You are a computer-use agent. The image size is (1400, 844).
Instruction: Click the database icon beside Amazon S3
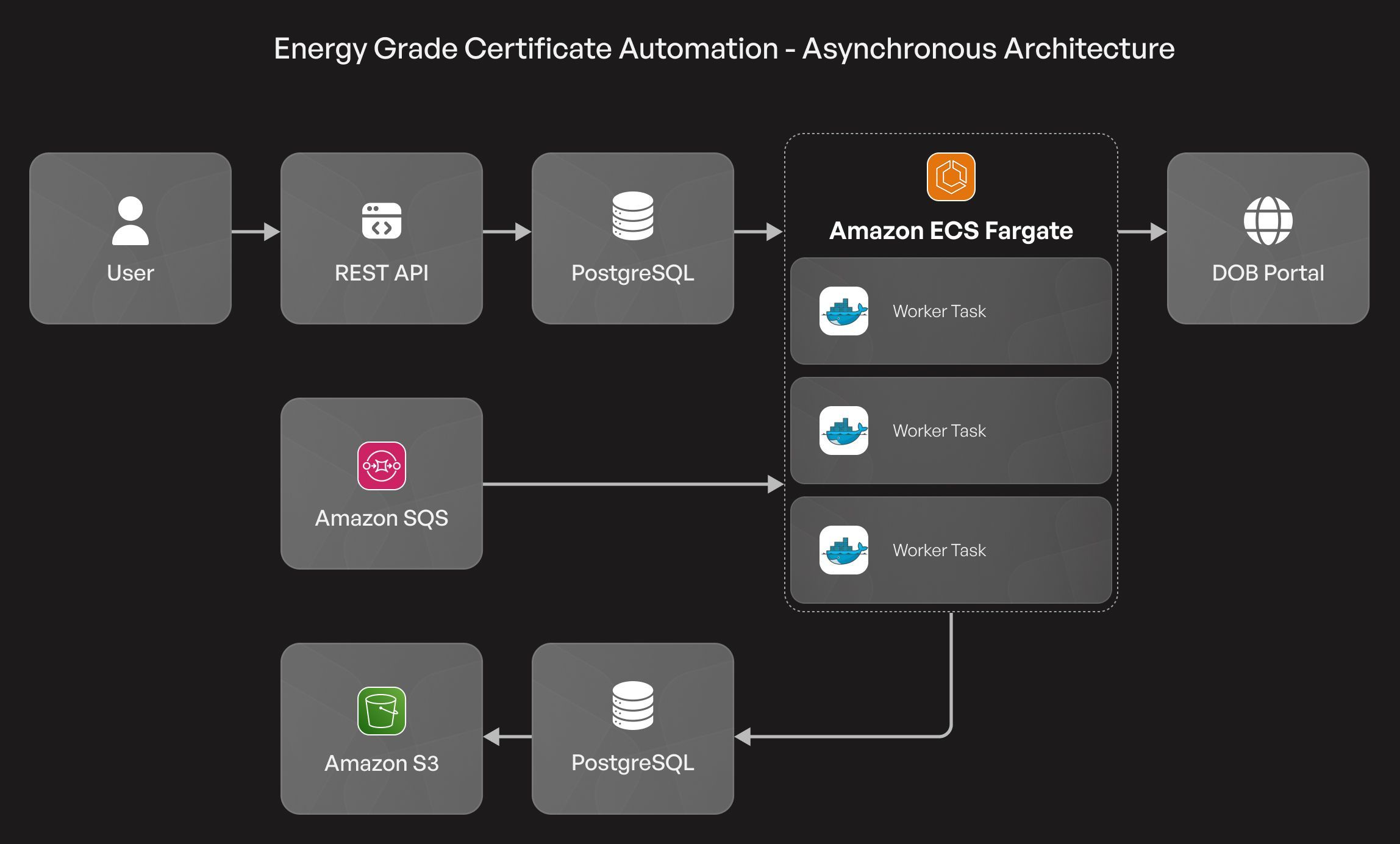tap(633, 706)
